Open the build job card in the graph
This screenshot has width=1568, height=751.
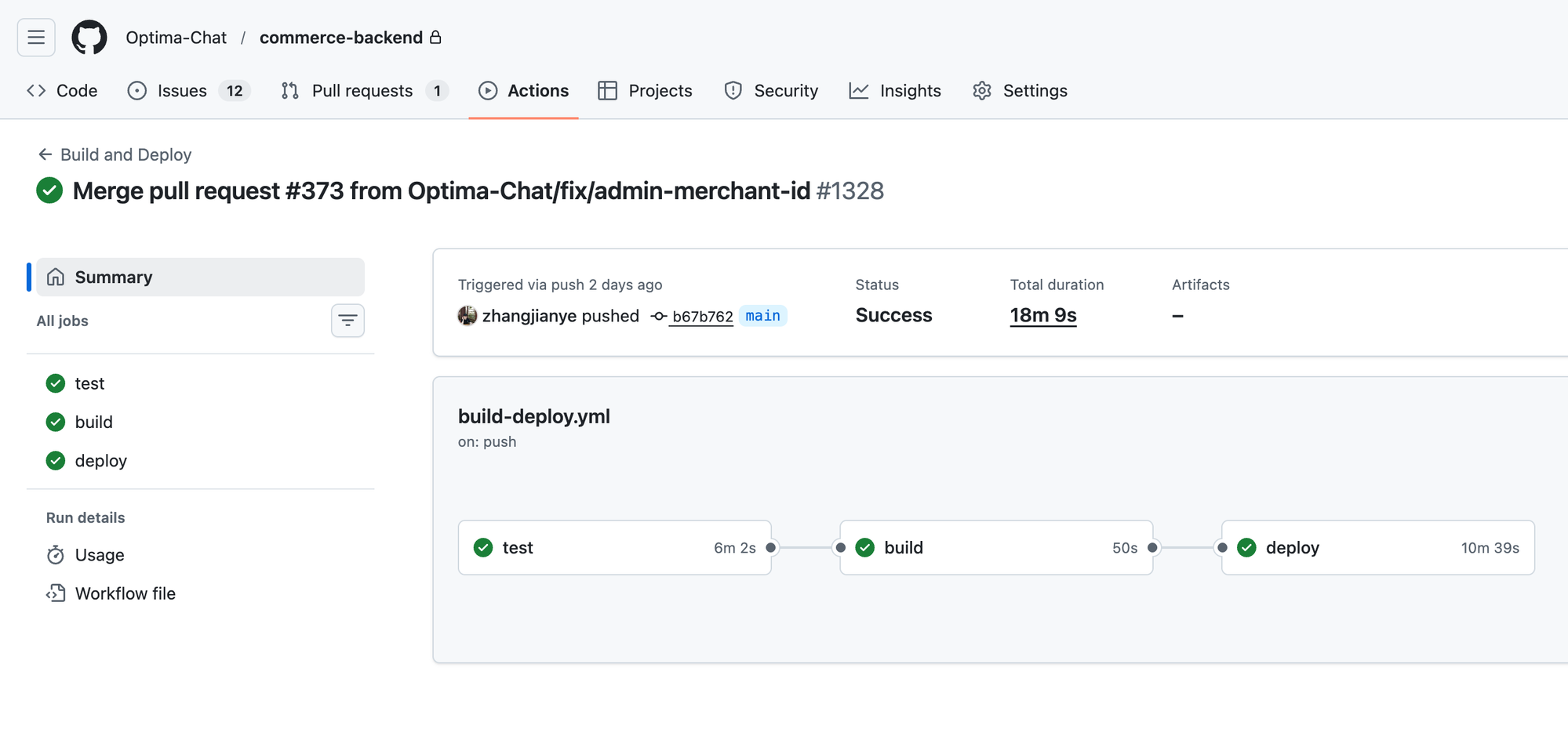996,548
